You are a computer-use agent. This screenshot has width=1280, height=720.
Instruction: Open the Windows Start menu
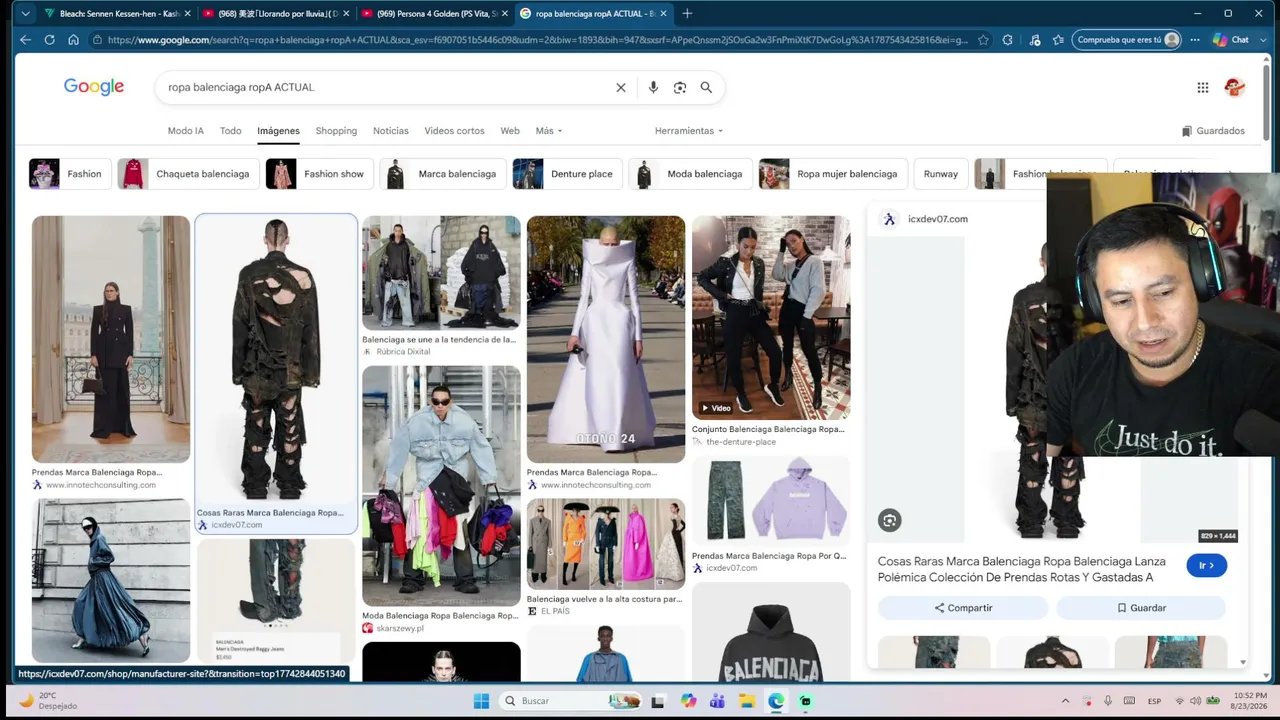coord(480,701)
